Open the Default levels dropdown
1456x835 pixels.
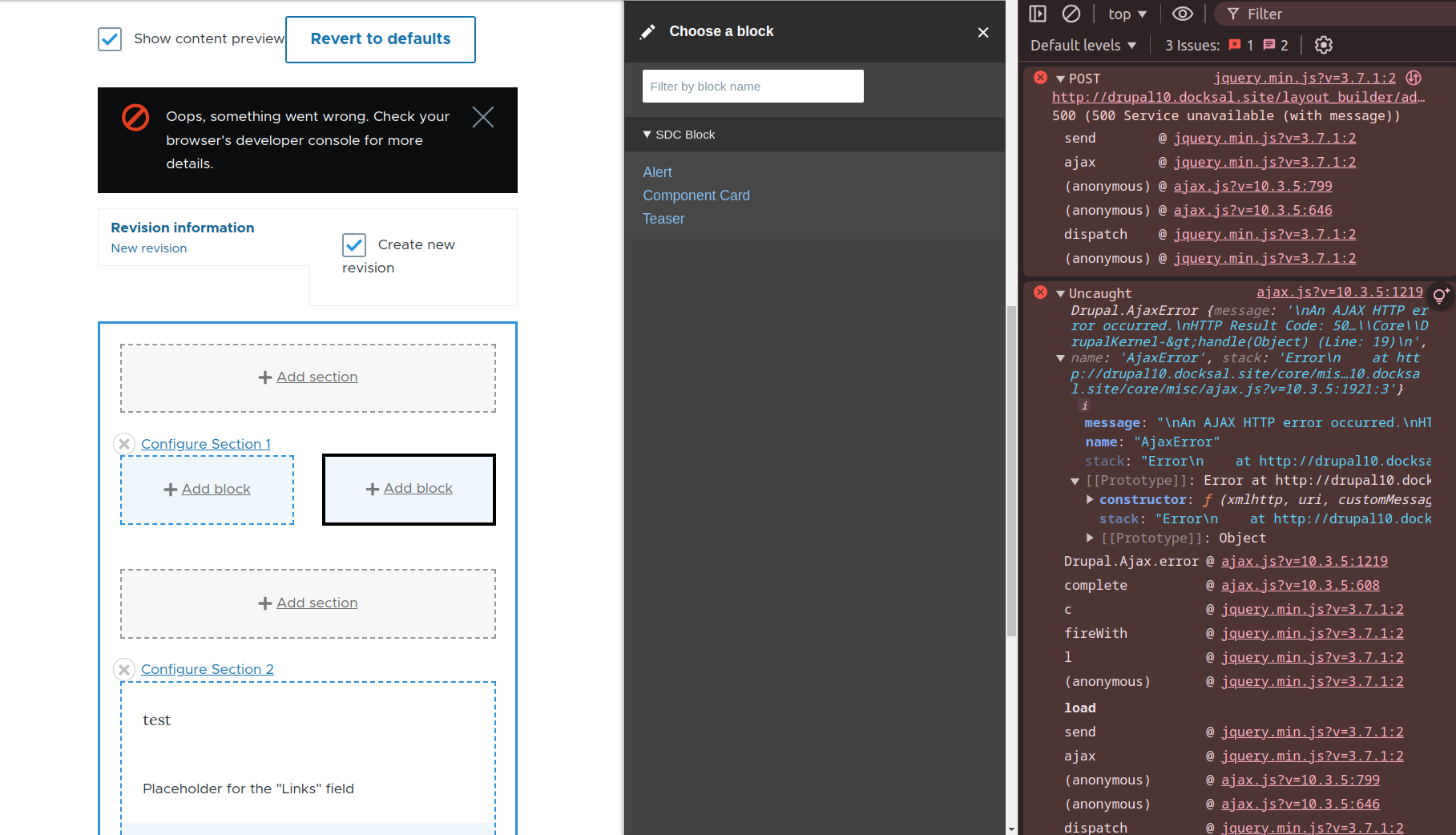click(x=1083, y=45)
